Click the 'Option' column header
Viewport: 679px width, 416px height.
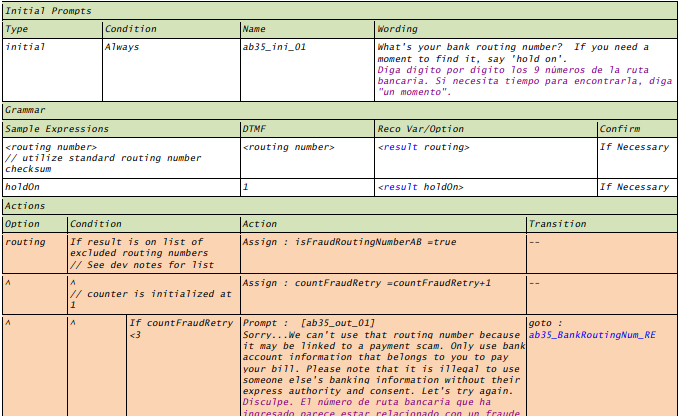pos(35,224)
